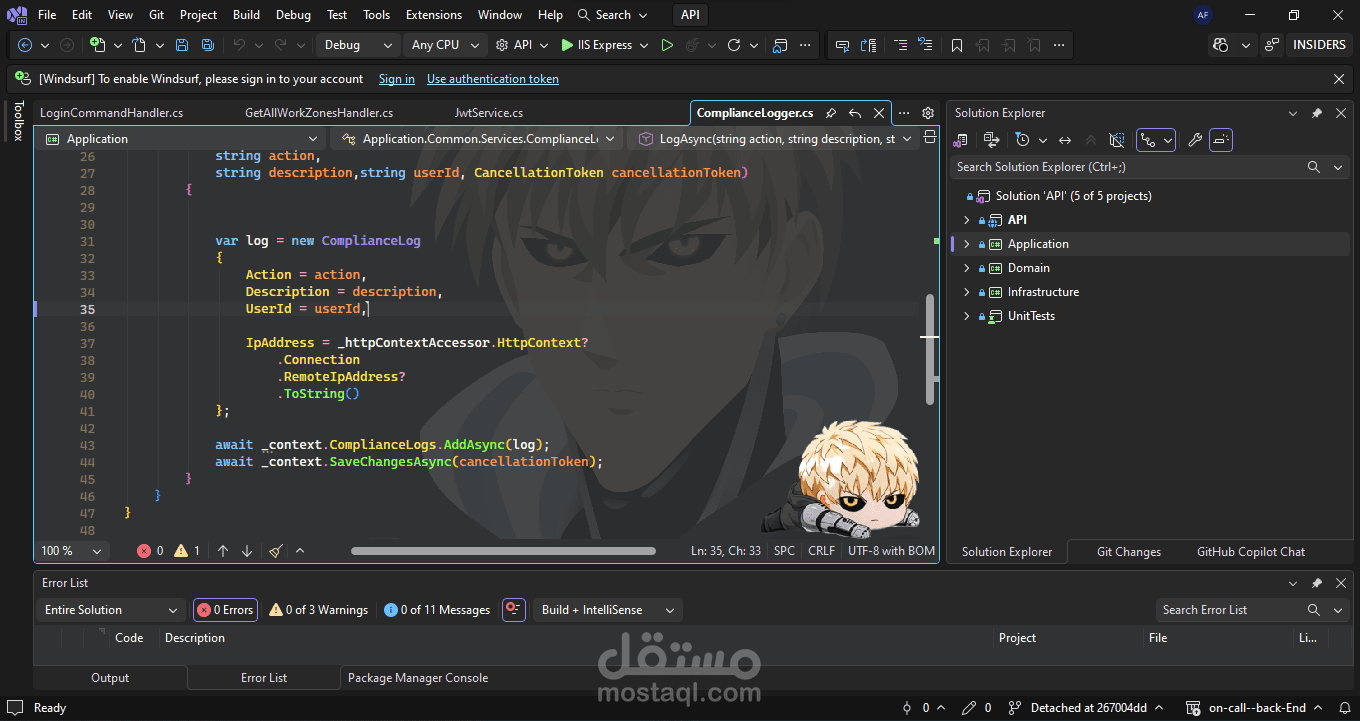Viewport: 1360px width, 721px height.
Task: Click the bookmark icon in toolbar
Action: (957, 45)
